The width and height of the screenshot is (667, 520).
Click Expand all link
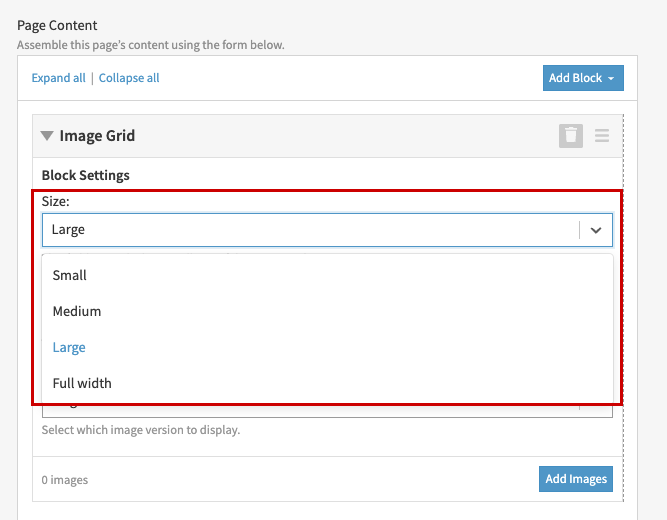coord(58,78)
